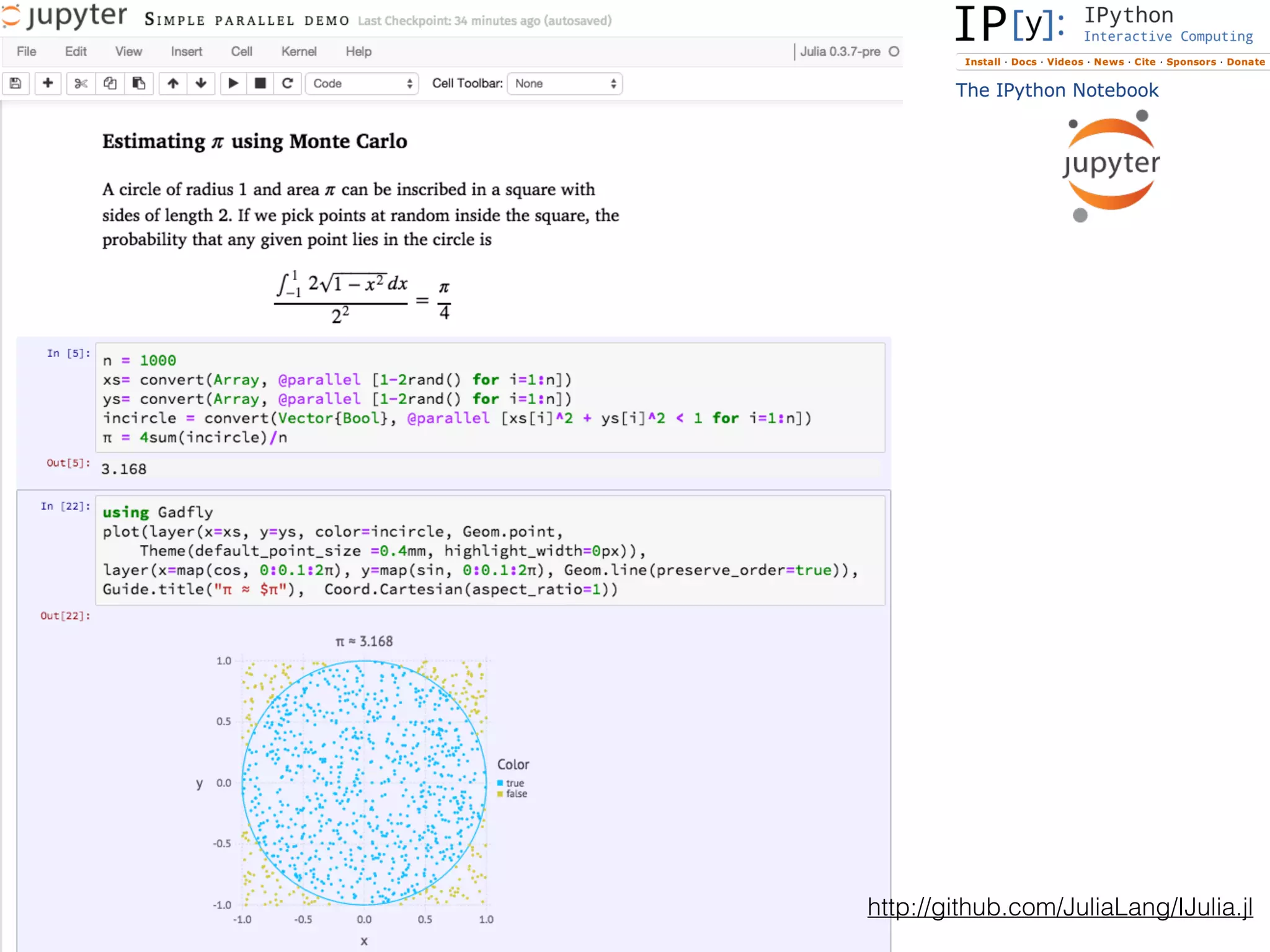
Task: Click into the In [5] code cell
Action: 490,398
